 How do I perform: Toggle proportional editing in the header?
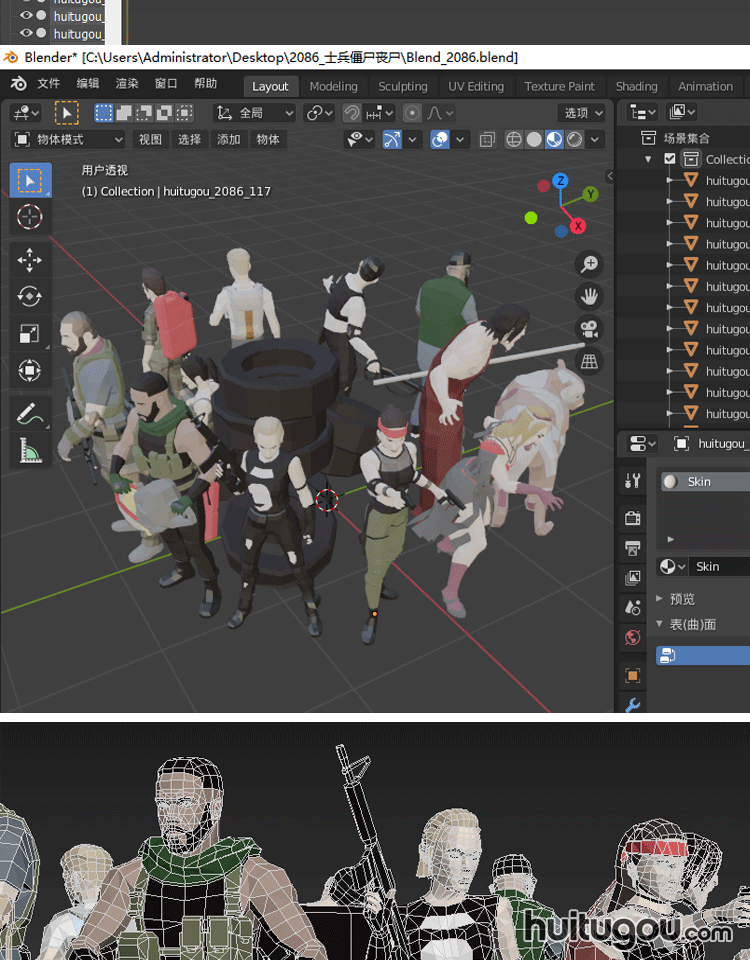coord(412,113)
